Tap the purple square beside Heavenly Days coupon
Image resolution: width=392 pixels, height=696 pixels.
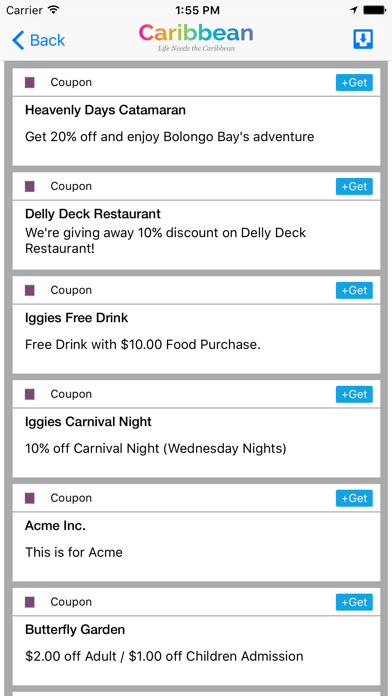click(x=30, y=83)
